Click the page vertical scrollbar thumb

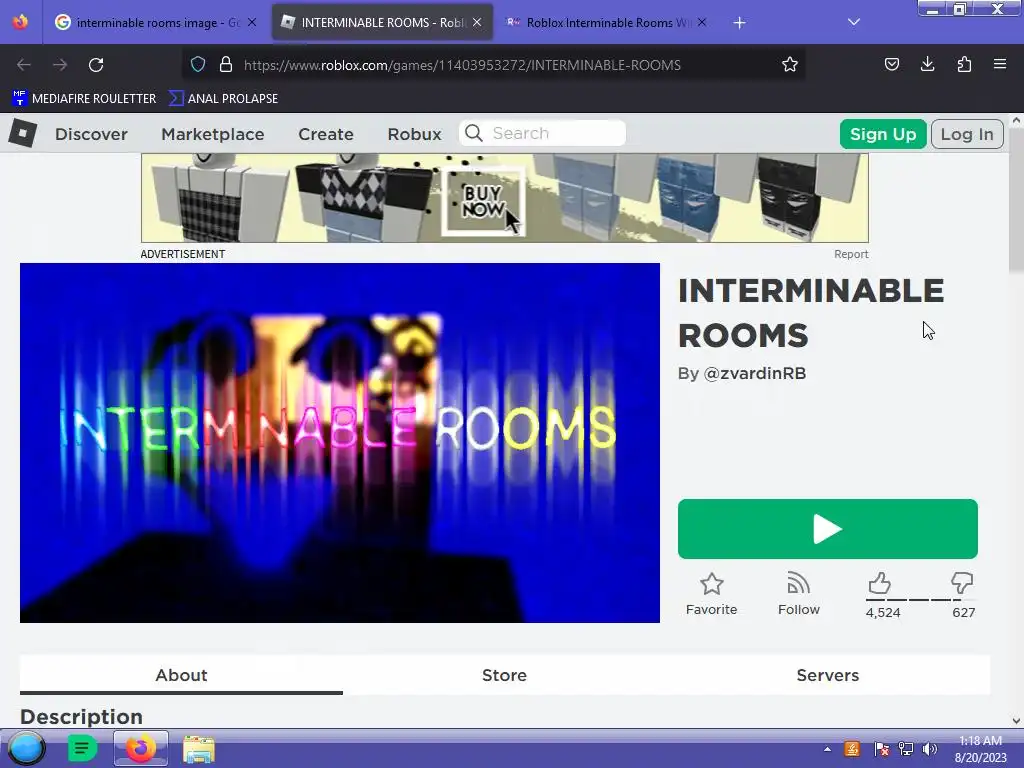point(1016,200)
